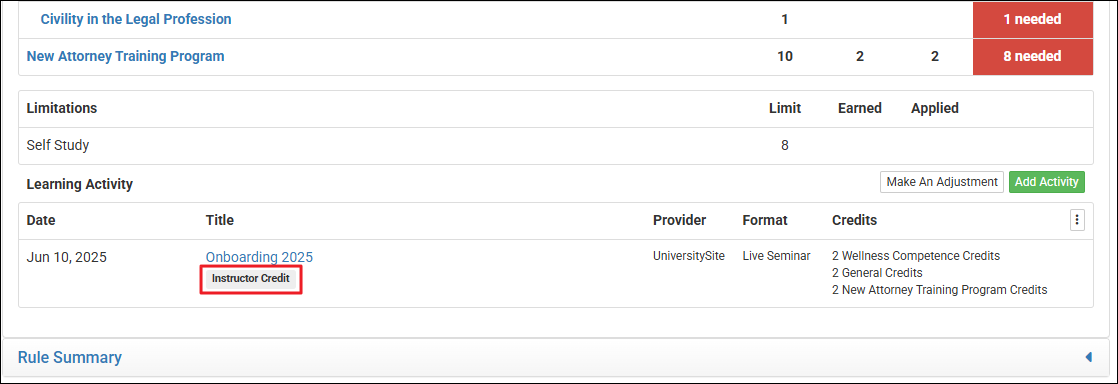This screenshot has width=1118, height=384.
Task: Click the red 1 needed status badge
Action: [x=1032, y=19]
